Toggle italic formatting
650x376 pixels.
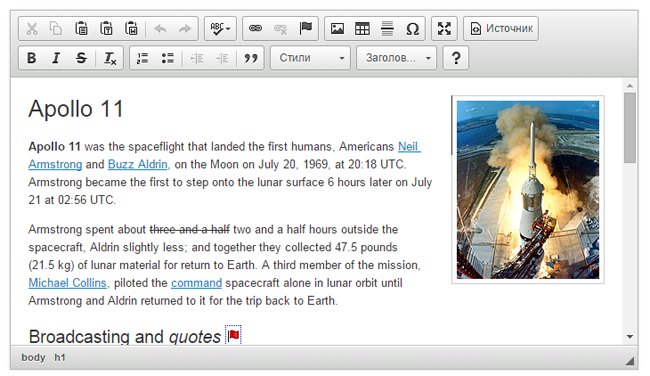click(56, 58)
